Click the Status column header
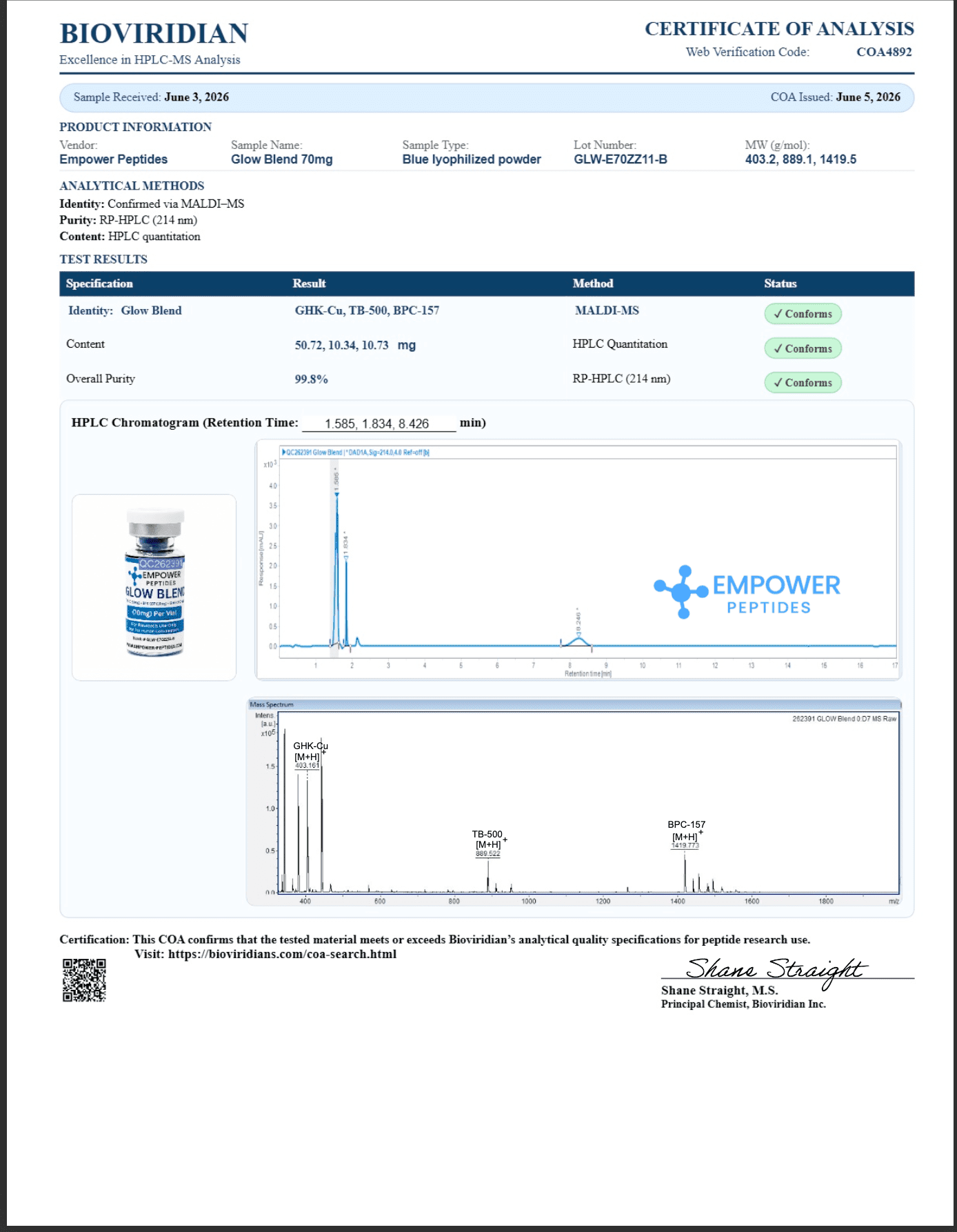Image resolution: width=957 pixels, height=1232 pixels. [x=780, y=284]
